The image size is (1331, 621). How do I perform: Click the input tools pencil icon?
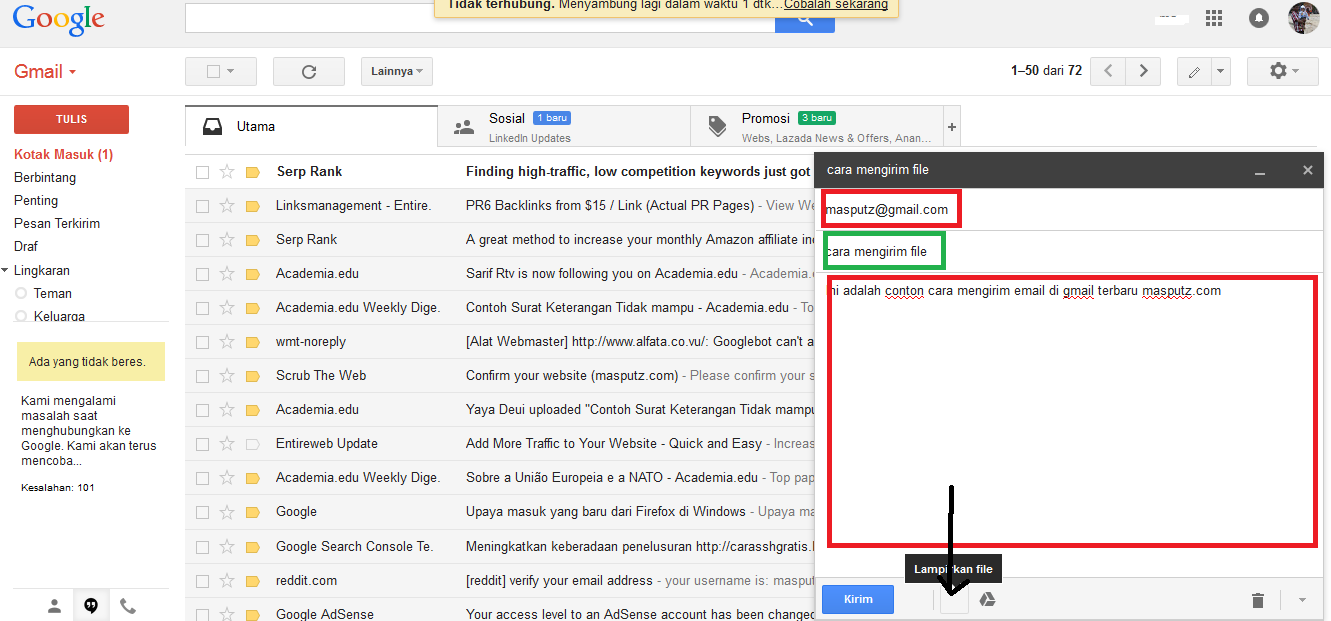click(1194, 71)
